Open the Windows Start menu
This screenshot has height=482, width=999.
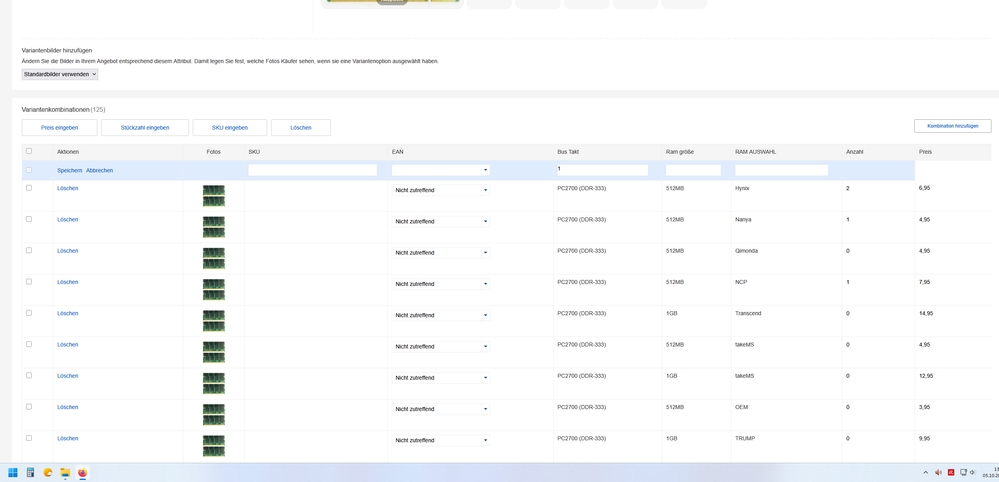[13, 472]
